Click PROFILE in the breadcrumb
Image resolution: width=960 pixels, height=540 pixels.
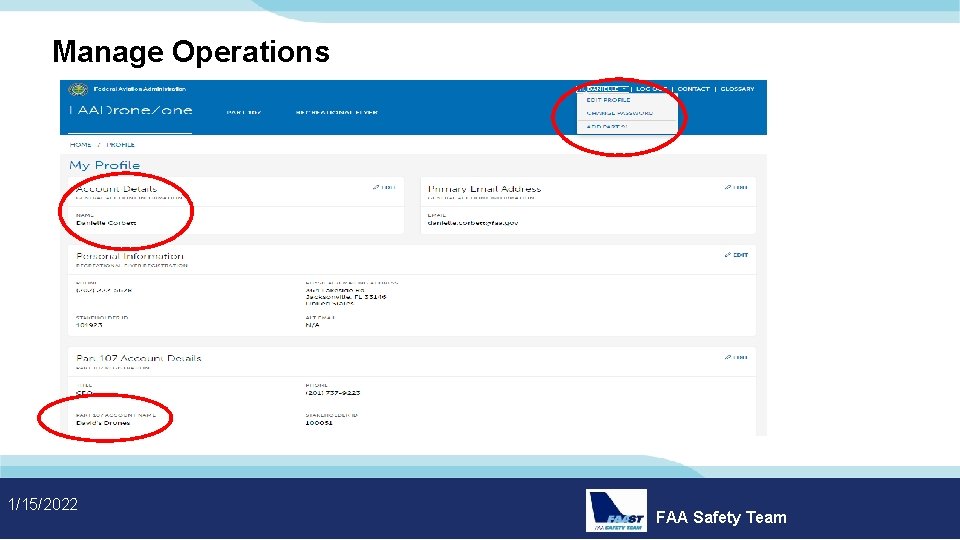click(120, 145)
